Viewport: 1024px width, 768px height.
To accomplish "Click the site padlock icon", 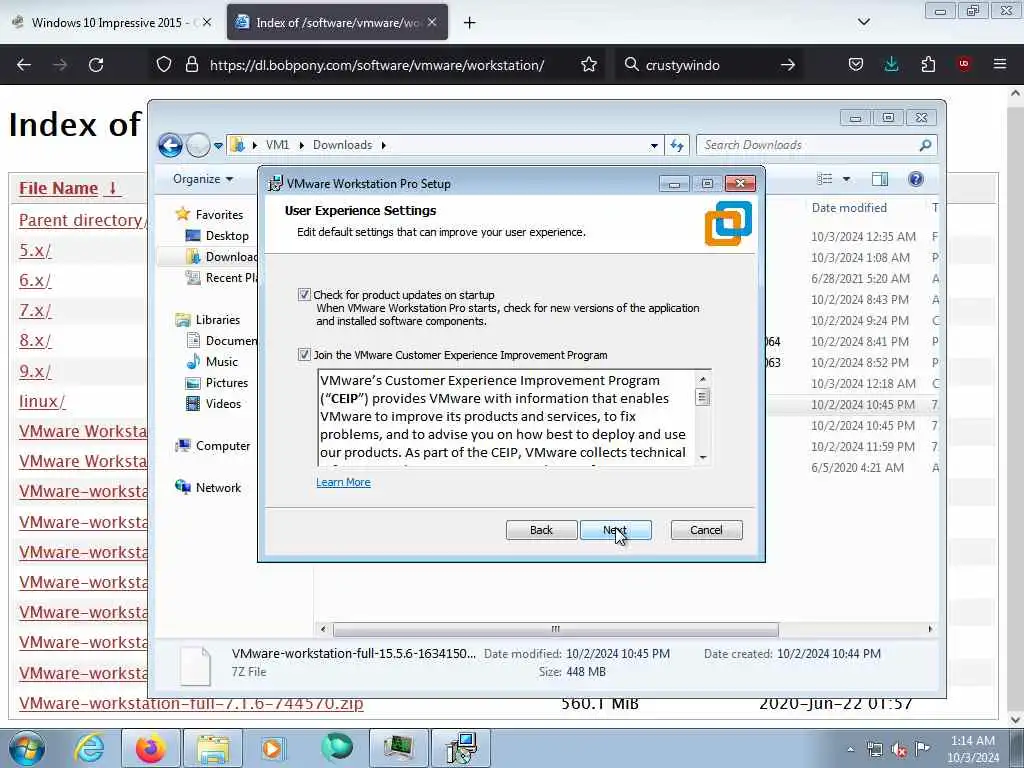I will coord(191,65).
